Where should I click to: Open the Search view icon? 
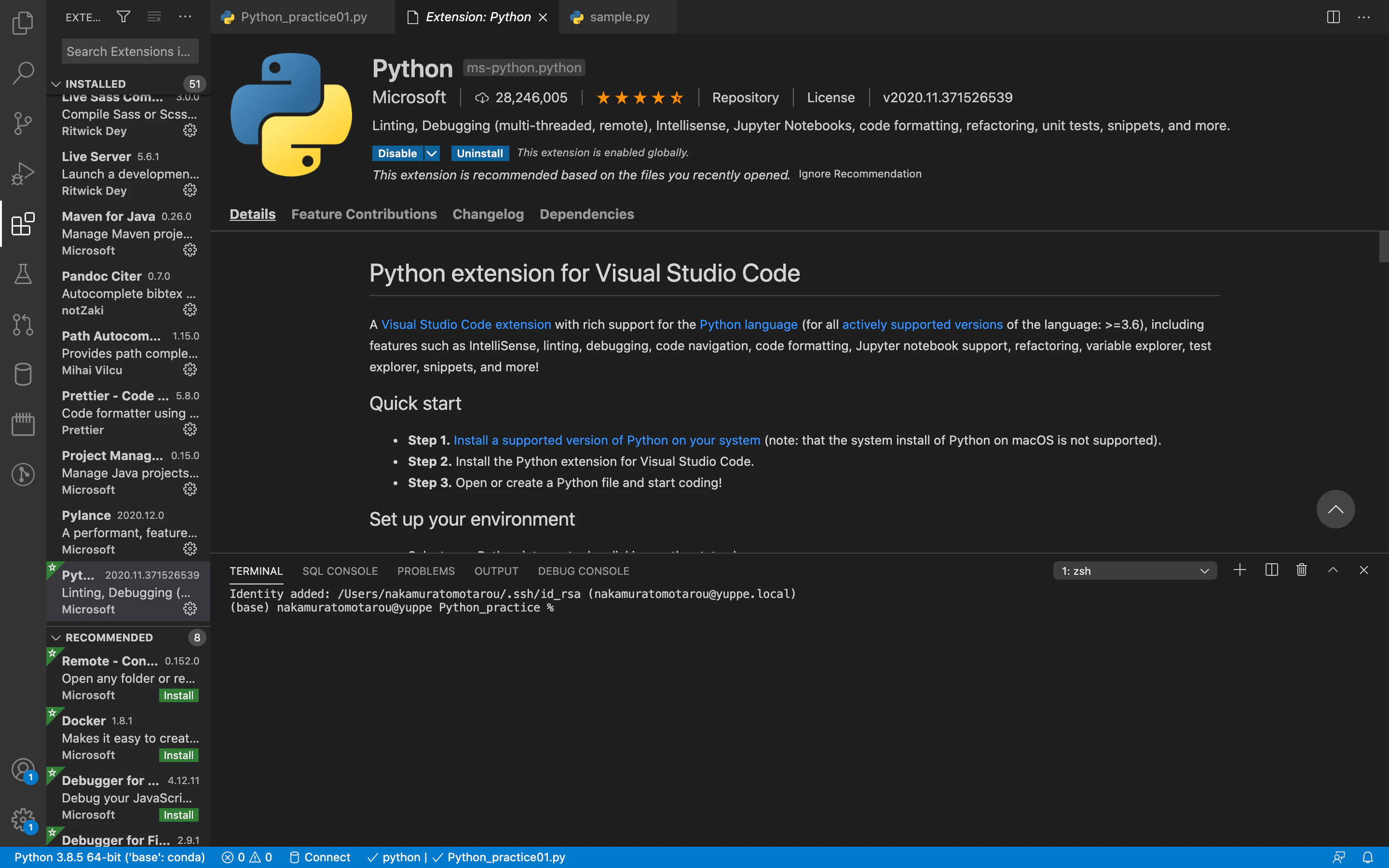tap(23, 73)
